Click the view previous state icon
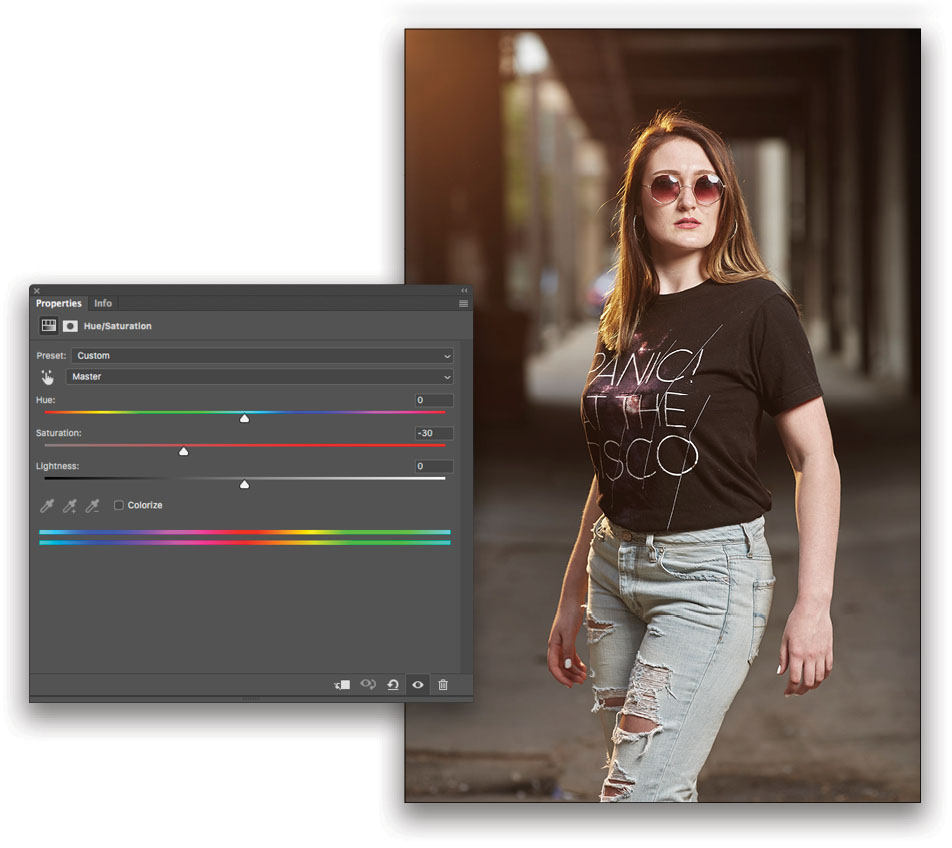 (x=367, y=685)
